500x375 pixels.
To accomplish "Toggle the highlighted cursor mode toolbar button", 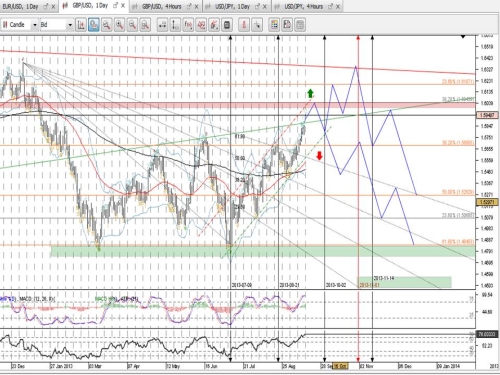I will (94, 25).
